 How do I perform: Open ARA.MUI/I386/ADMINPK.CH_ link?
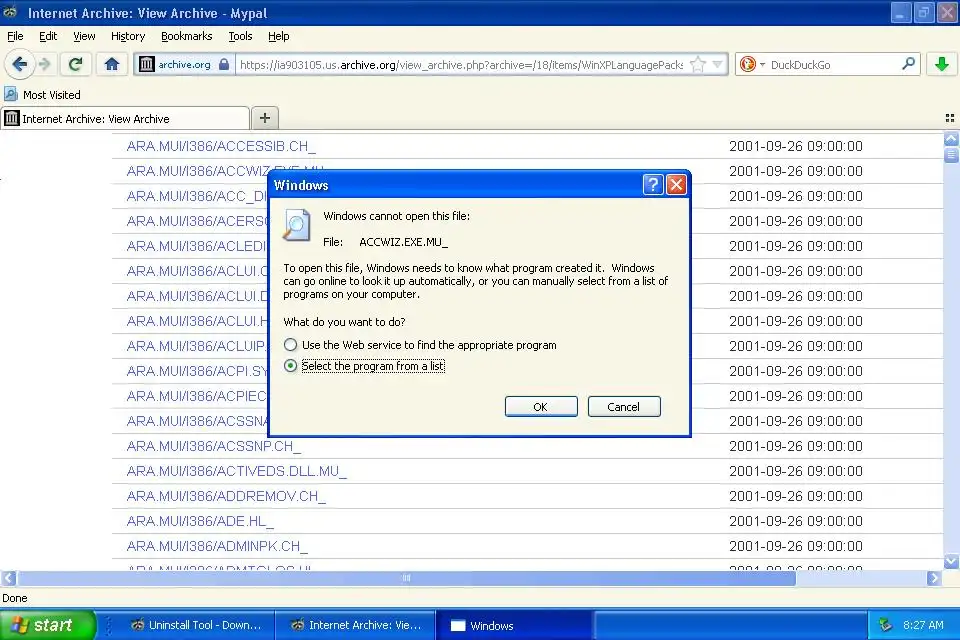217,546
